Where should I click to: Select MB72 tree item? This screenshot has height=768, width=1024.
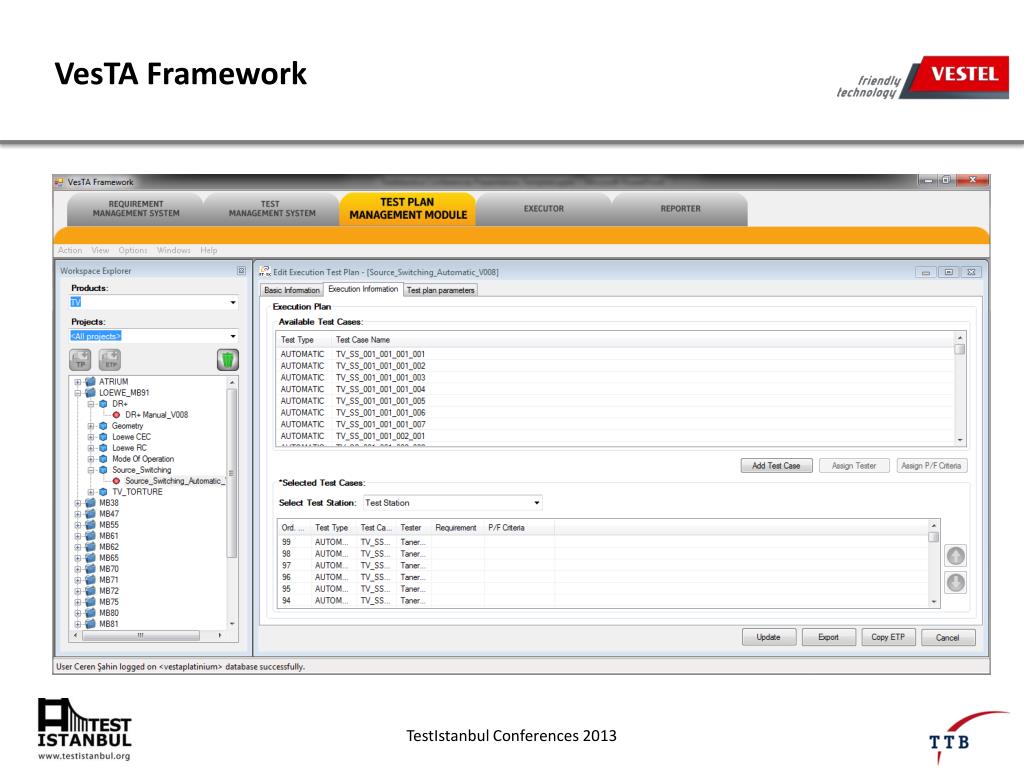109,591
